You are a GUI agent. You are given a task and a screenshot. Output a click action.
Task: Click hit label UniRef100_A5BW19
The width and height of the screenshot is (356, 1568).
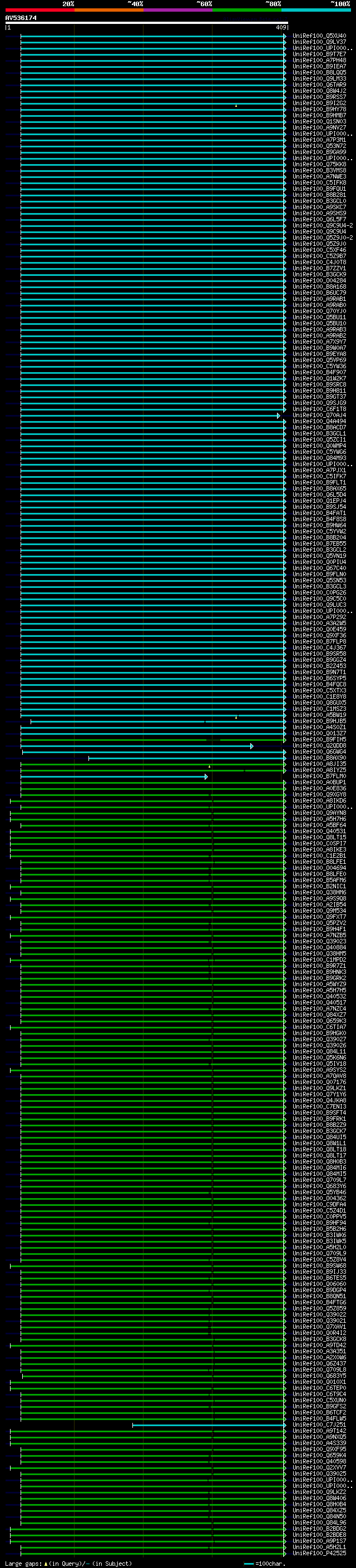pyautogui.click(x=319, y=715)
